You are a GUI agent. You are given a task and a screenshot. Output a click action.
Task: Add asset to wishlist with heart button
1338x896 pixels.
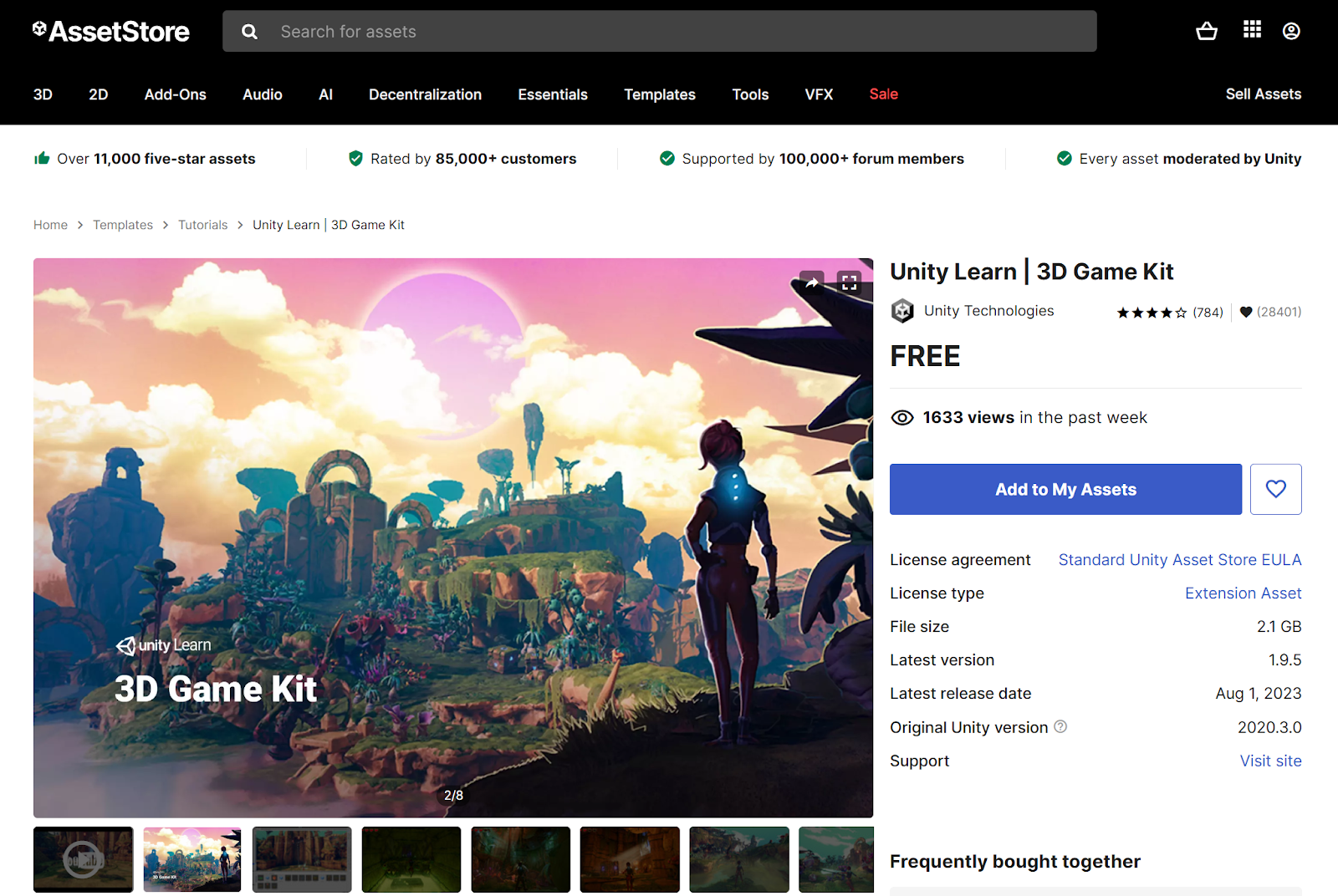tap(1275, 489)
